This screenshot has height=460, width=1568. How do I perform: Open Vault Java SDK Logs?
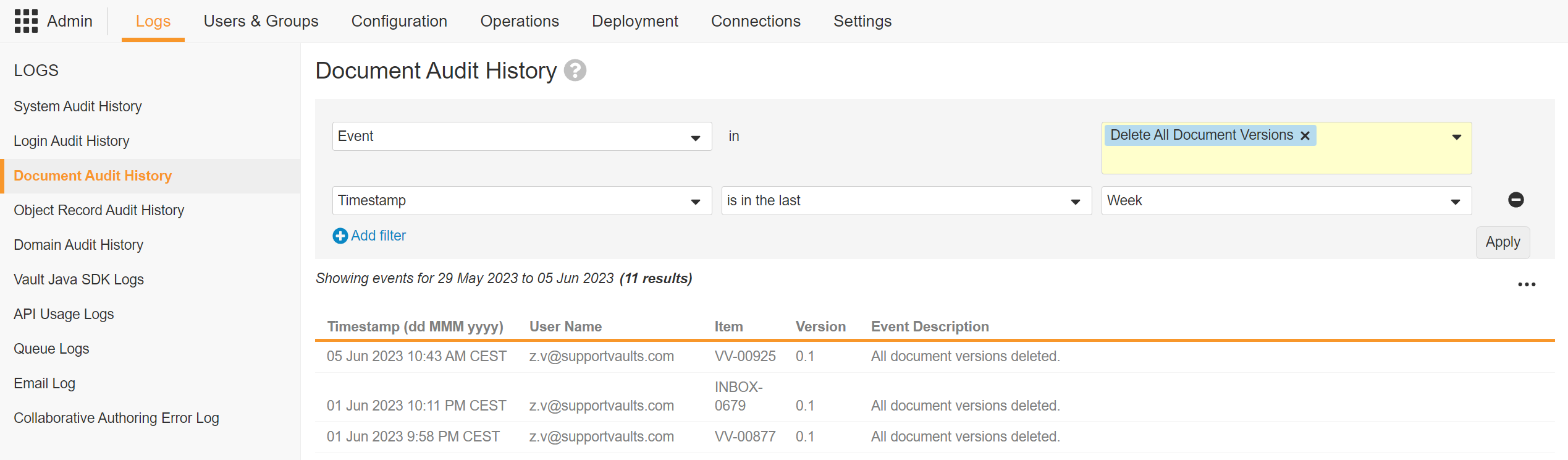(x=78, y=279)
